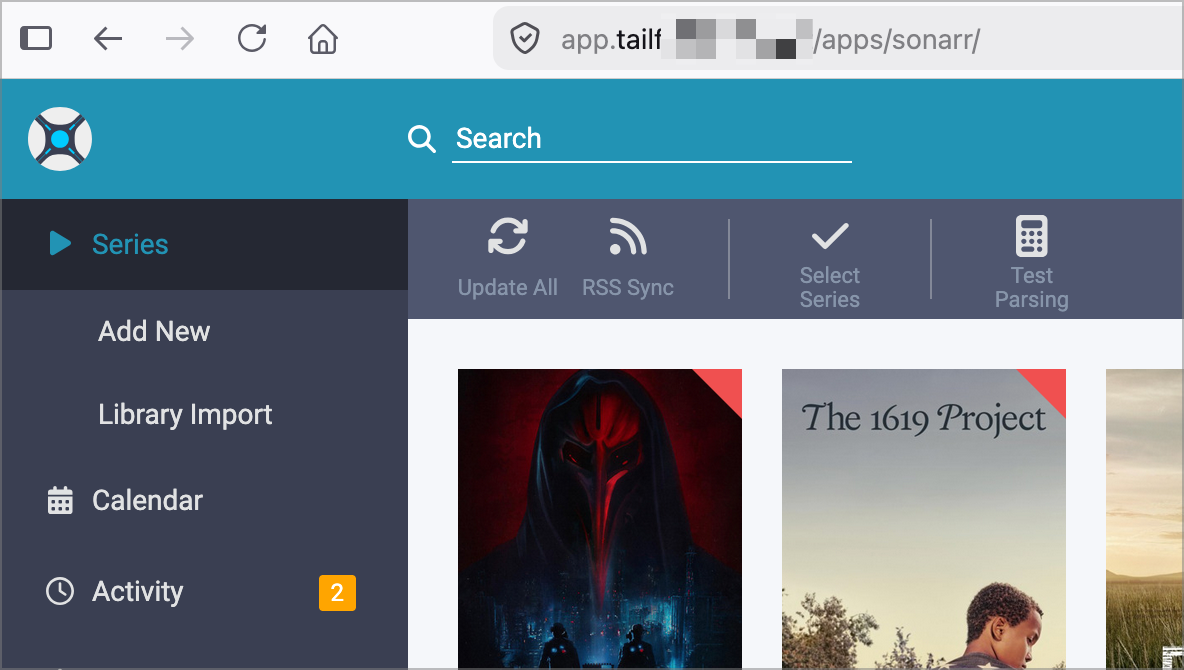The width and height of the screenshot is (1184, 670).
Task: Run RSS Sync from toolbar
Action: pyautogui.click(x=627, y=257)
